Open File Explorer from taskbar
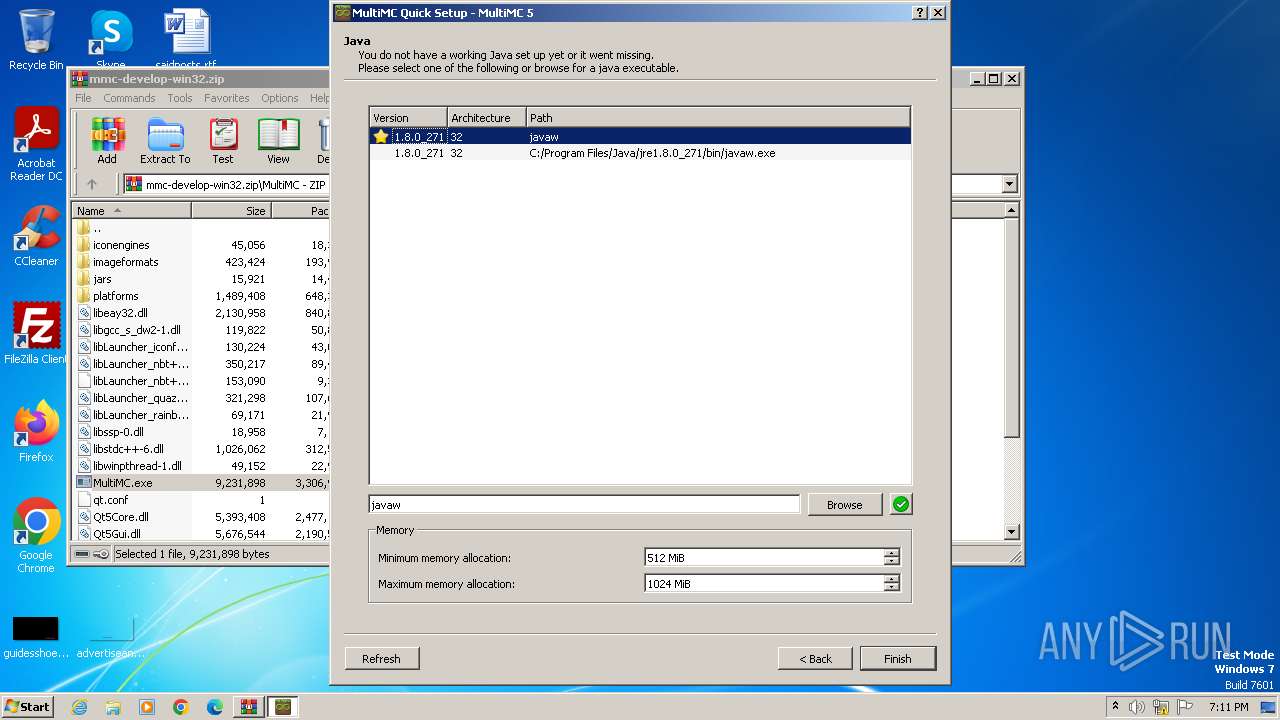 [113, 707]
